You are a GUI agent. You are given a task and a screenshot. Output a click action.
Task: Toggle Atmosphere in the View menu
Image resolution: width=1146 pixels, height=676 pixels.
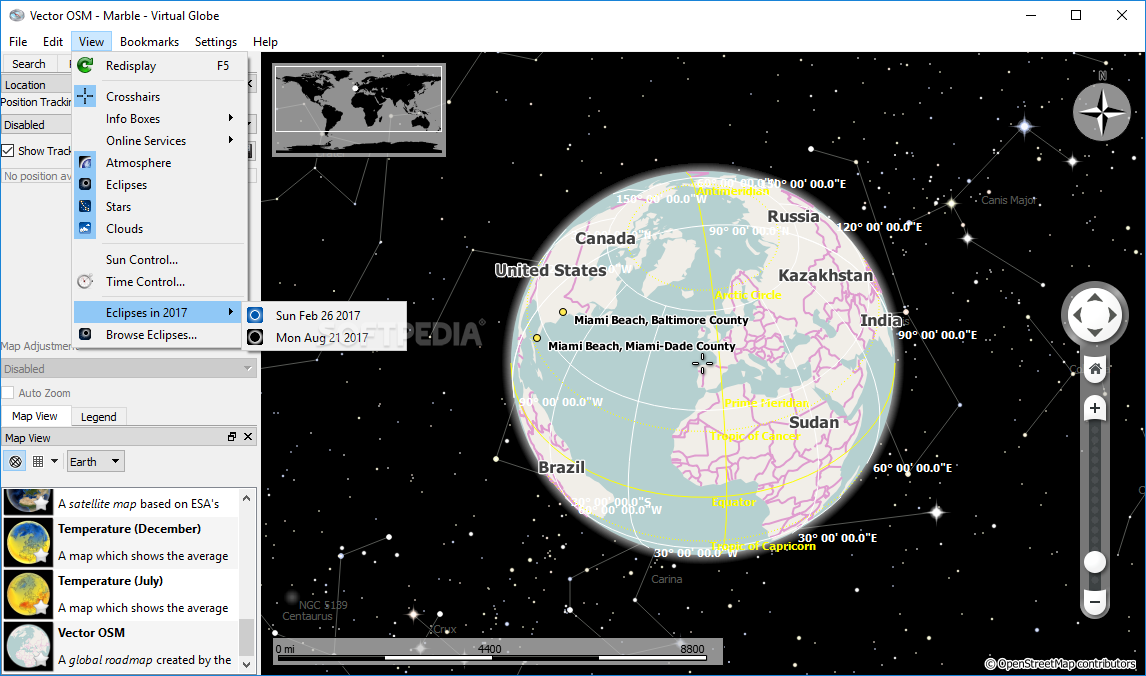(159, 162)
